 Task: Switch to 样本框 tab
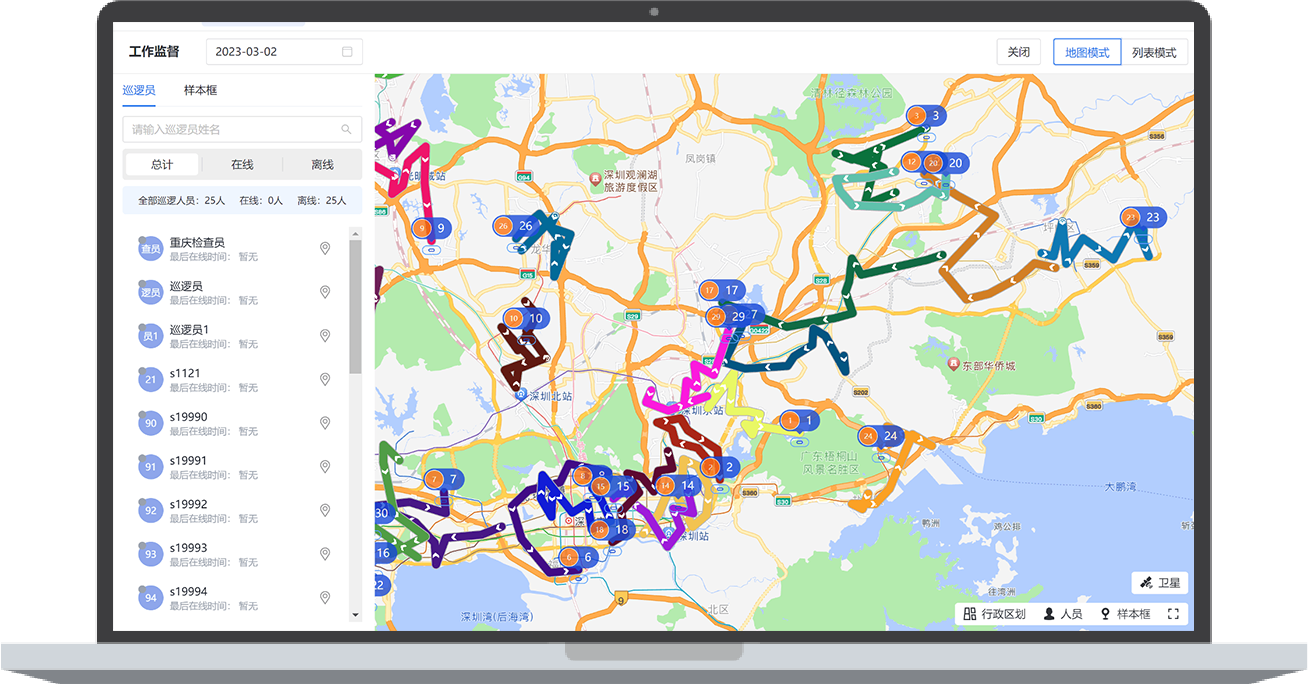point(200,90)
